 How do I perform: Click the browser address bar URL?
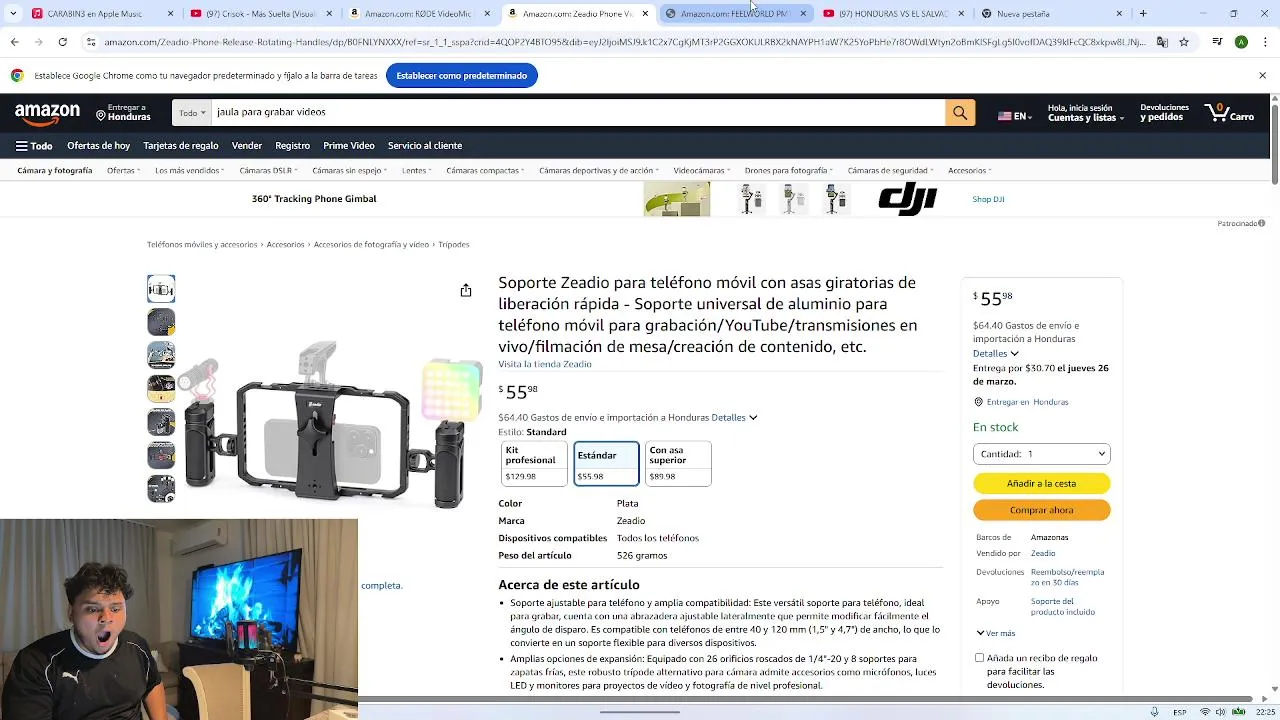click(625, 42)
